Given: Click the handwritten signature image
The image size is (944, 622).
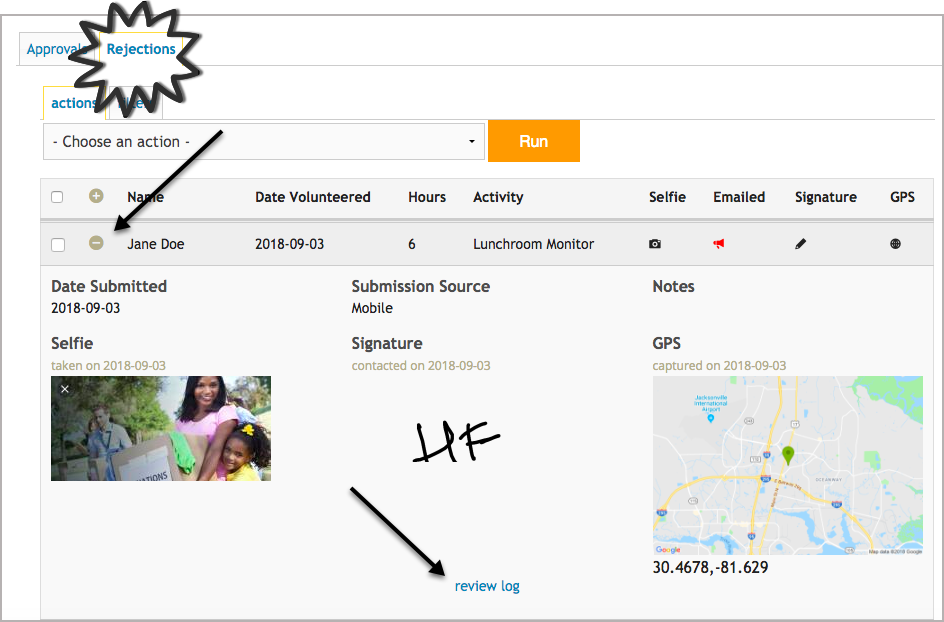Looking at the screenshot, I should [x=456, y=442].
